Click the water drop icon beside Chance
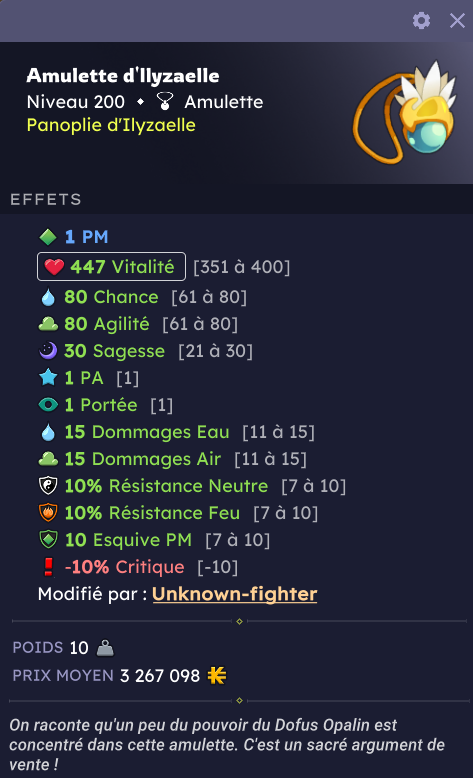 48,297
